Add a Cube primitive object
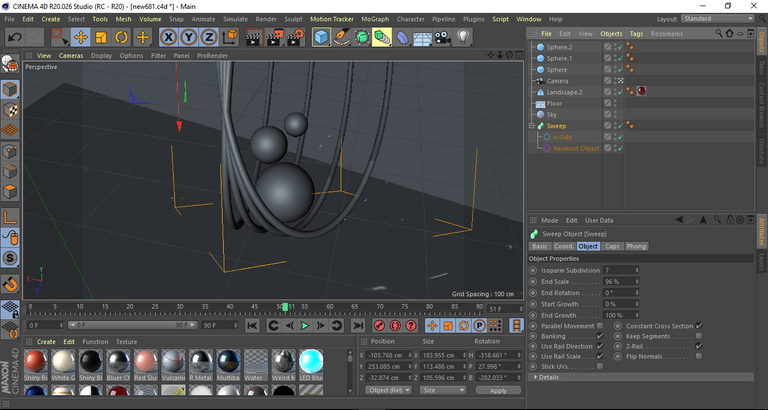 tap(321, 37)
